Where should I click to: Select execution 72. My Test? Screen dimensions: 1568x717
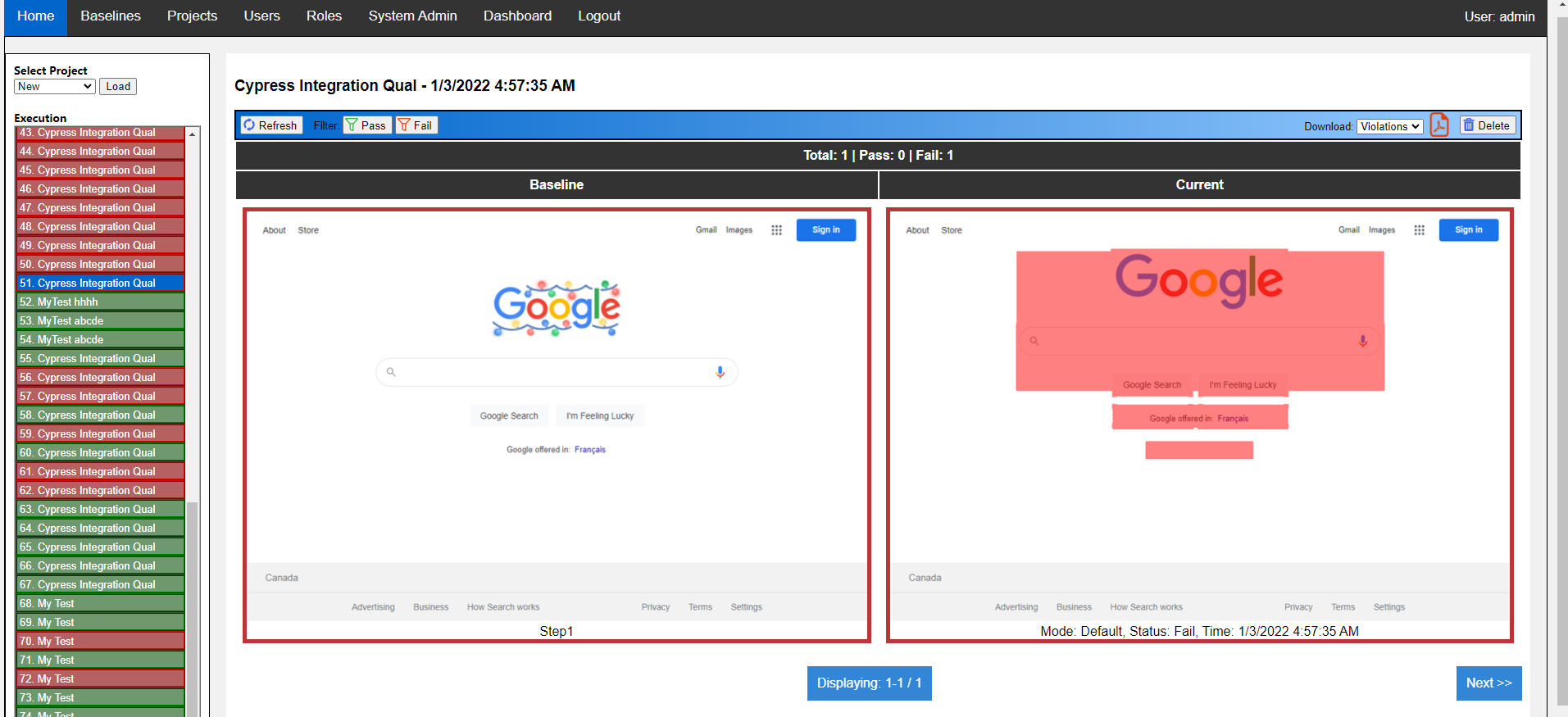(100, 679)
